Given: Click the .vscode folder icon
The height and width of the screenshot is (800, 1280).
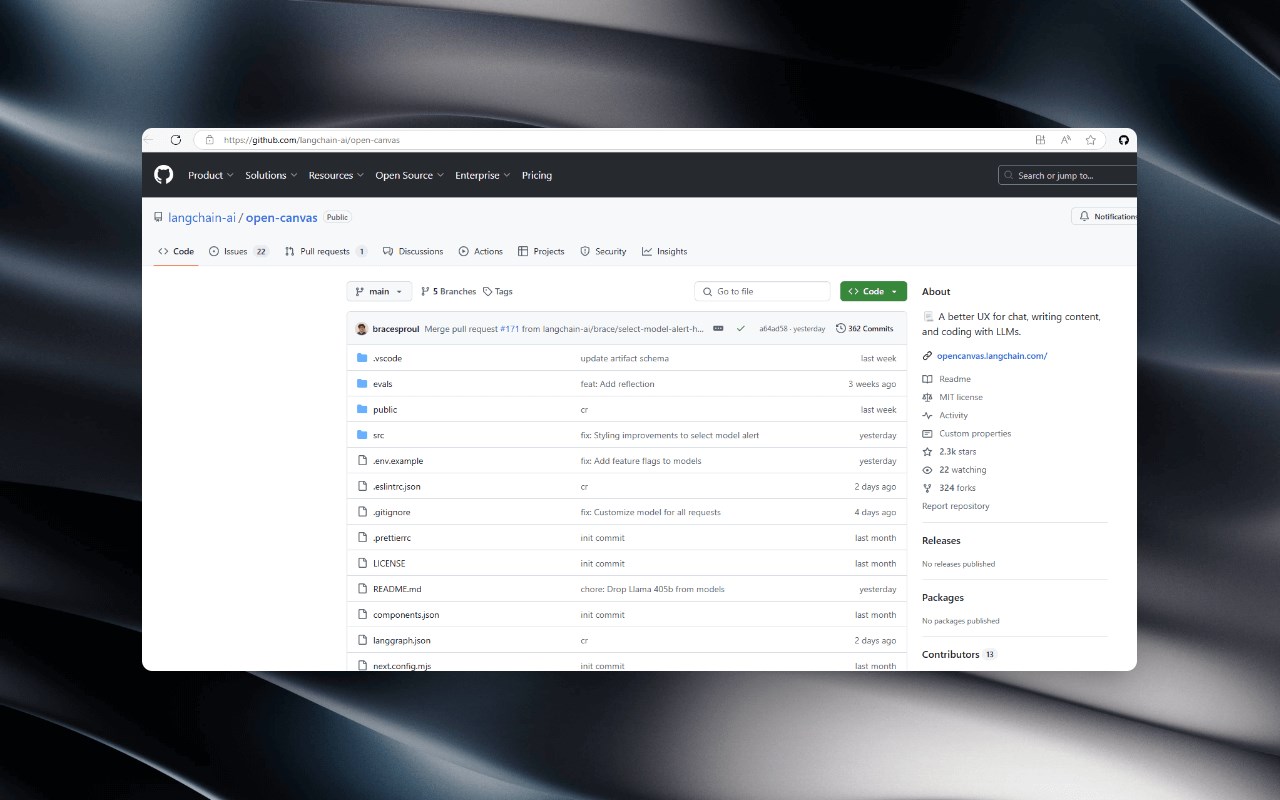Looking at the screenshot, I should coord(362,358).
